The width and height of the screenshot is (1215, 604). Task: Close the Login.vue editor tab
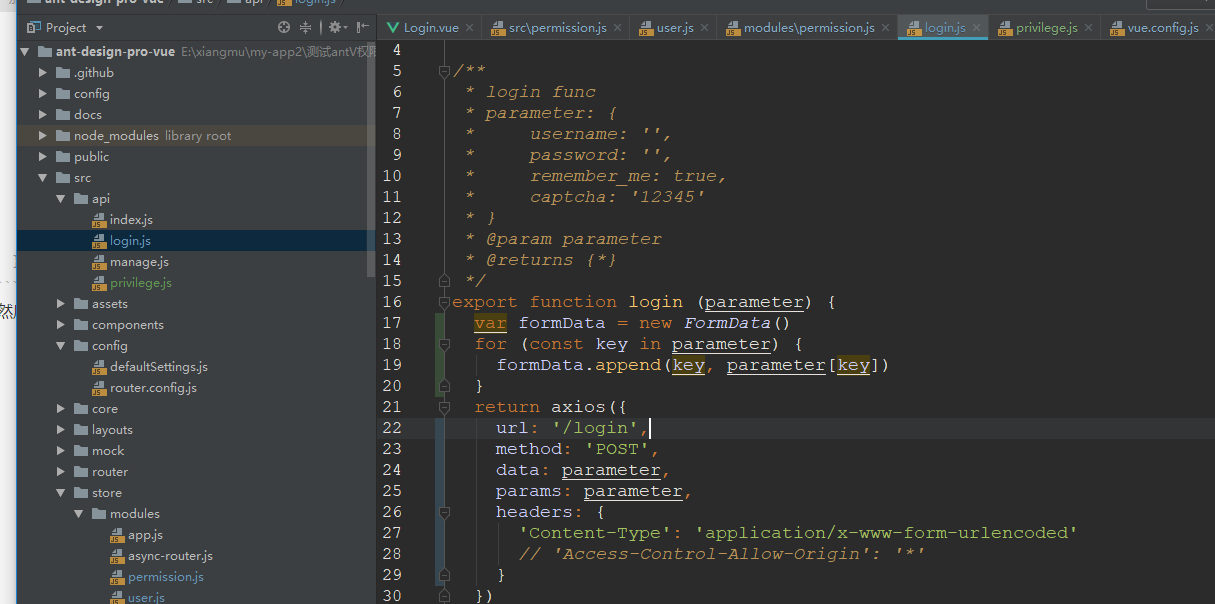coord(470,28)
